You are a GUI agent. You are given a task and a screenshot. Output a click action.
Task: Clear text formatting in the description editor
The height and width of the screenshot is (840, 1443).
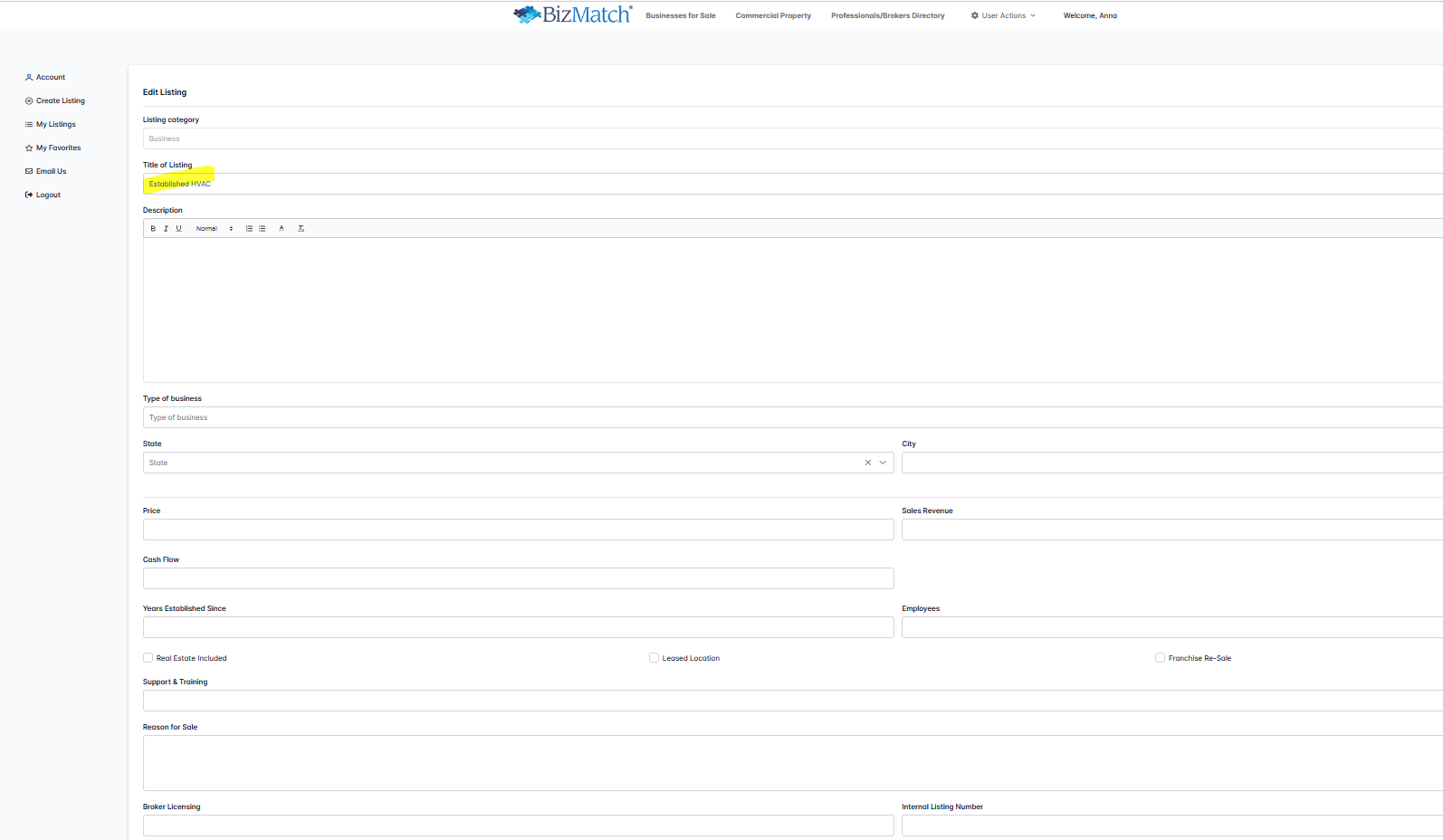pyautogui.click(x=301, y=229)
